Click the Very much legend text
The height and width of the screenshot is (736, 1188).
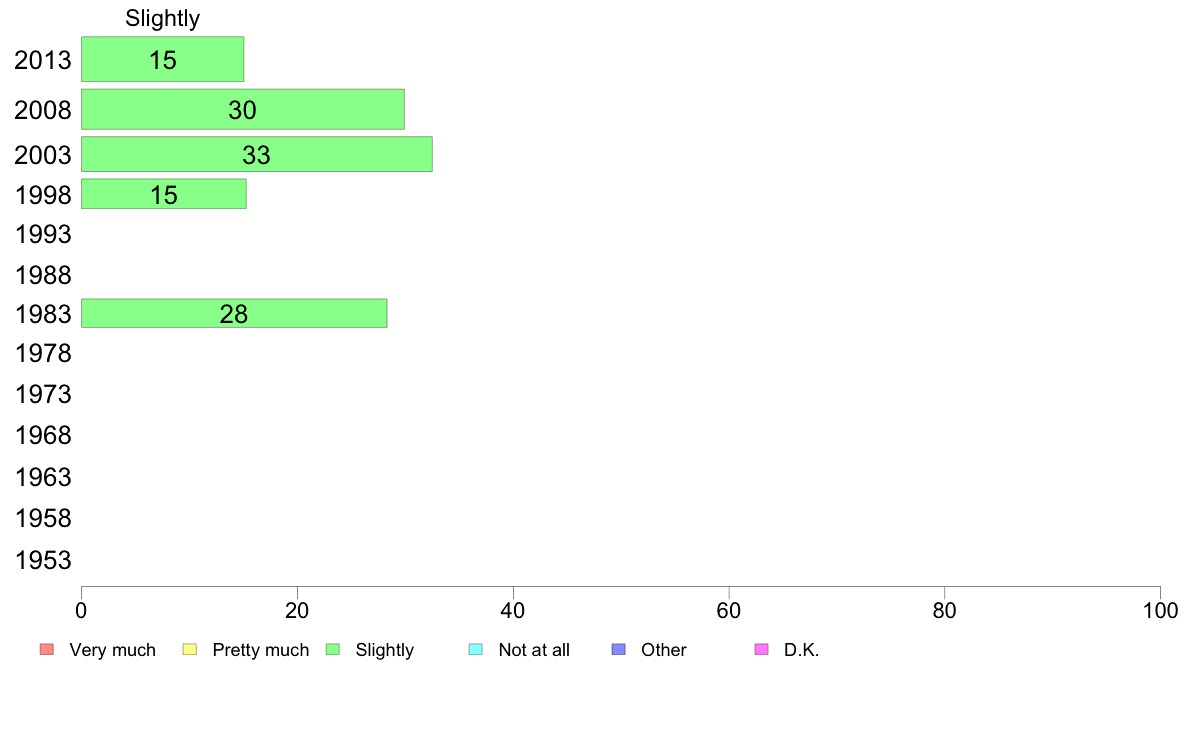pos(112,650)
